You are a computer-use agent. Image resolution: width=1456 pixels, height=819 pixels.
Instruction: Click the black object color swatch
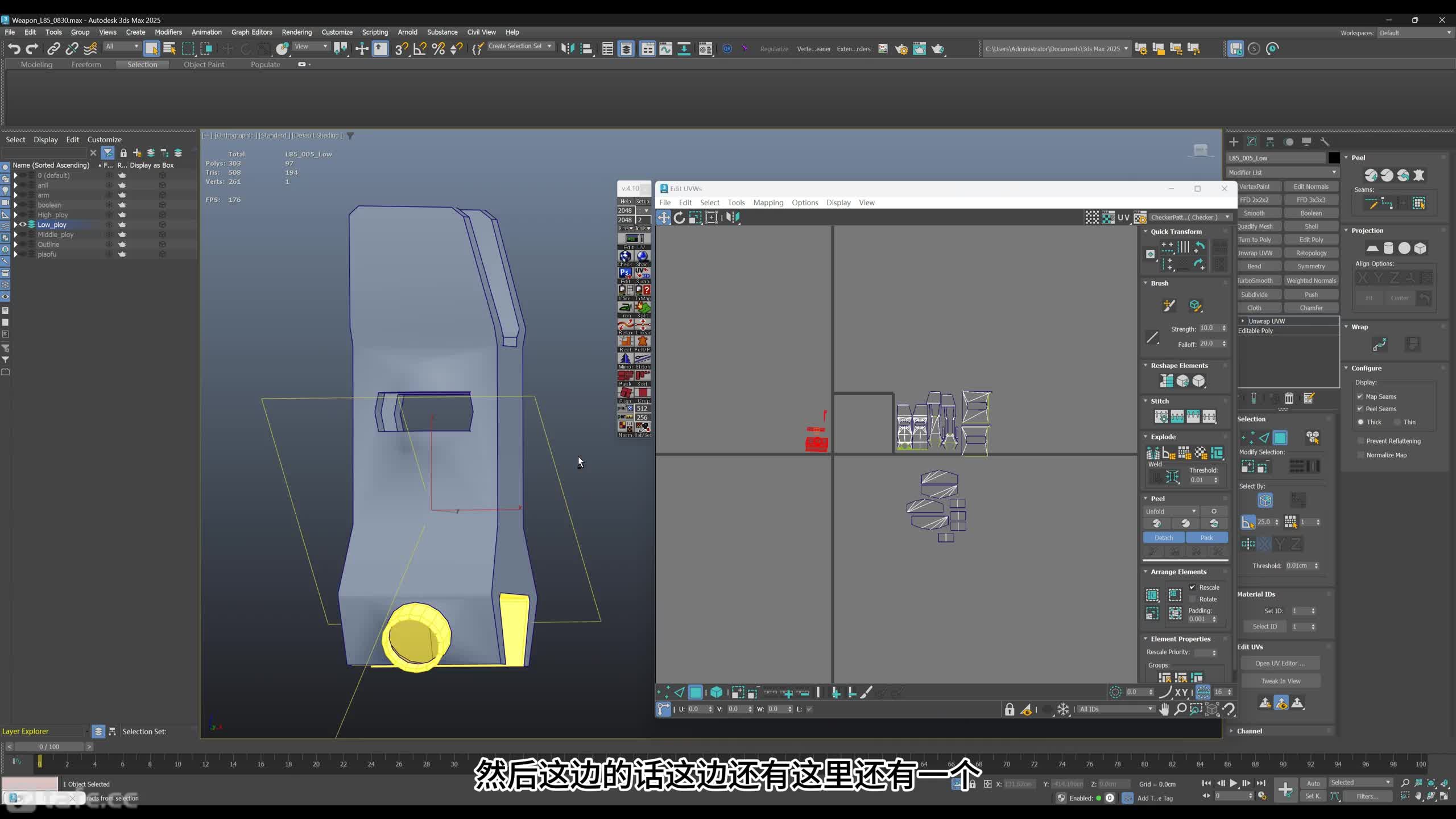(1334, 158)
